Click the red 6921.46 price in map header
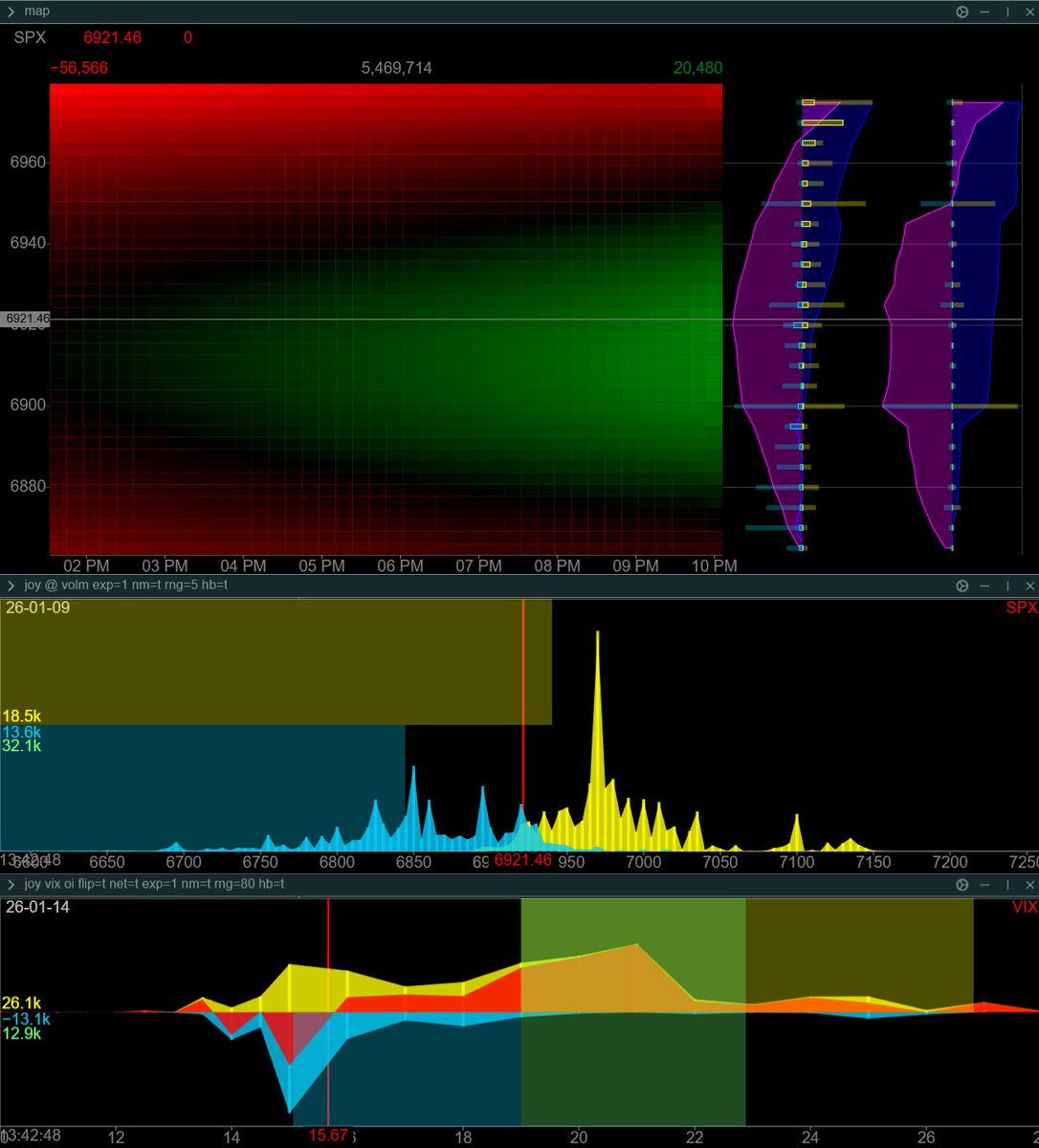Screen dimensions: 1039x1148 click(112, 37)
